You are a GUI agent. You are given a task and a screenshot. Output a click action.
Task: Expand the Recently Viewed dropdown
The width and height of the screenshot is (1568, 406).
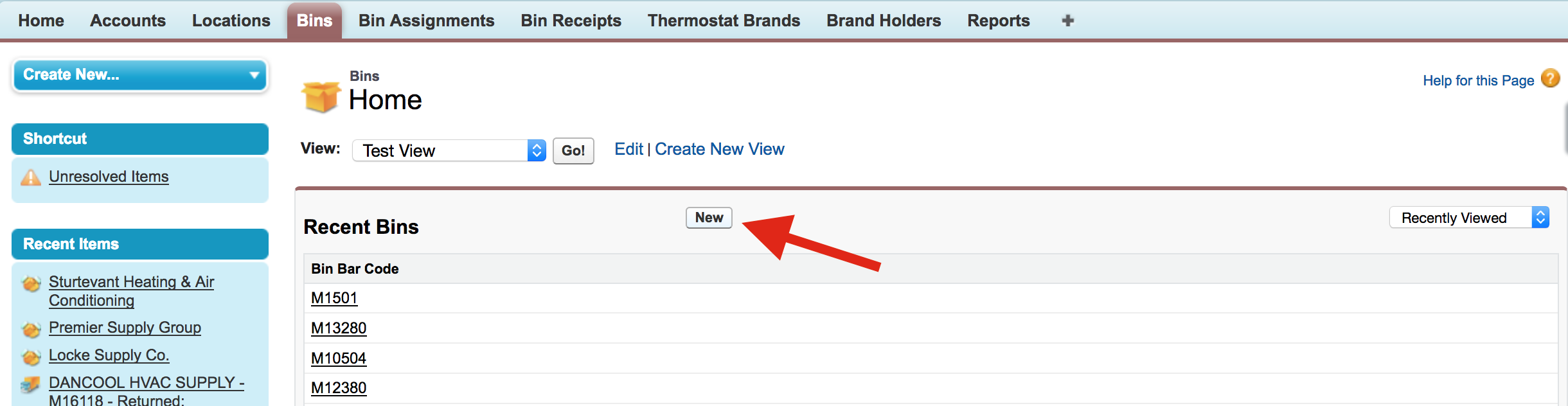(x=1469, y=218)
